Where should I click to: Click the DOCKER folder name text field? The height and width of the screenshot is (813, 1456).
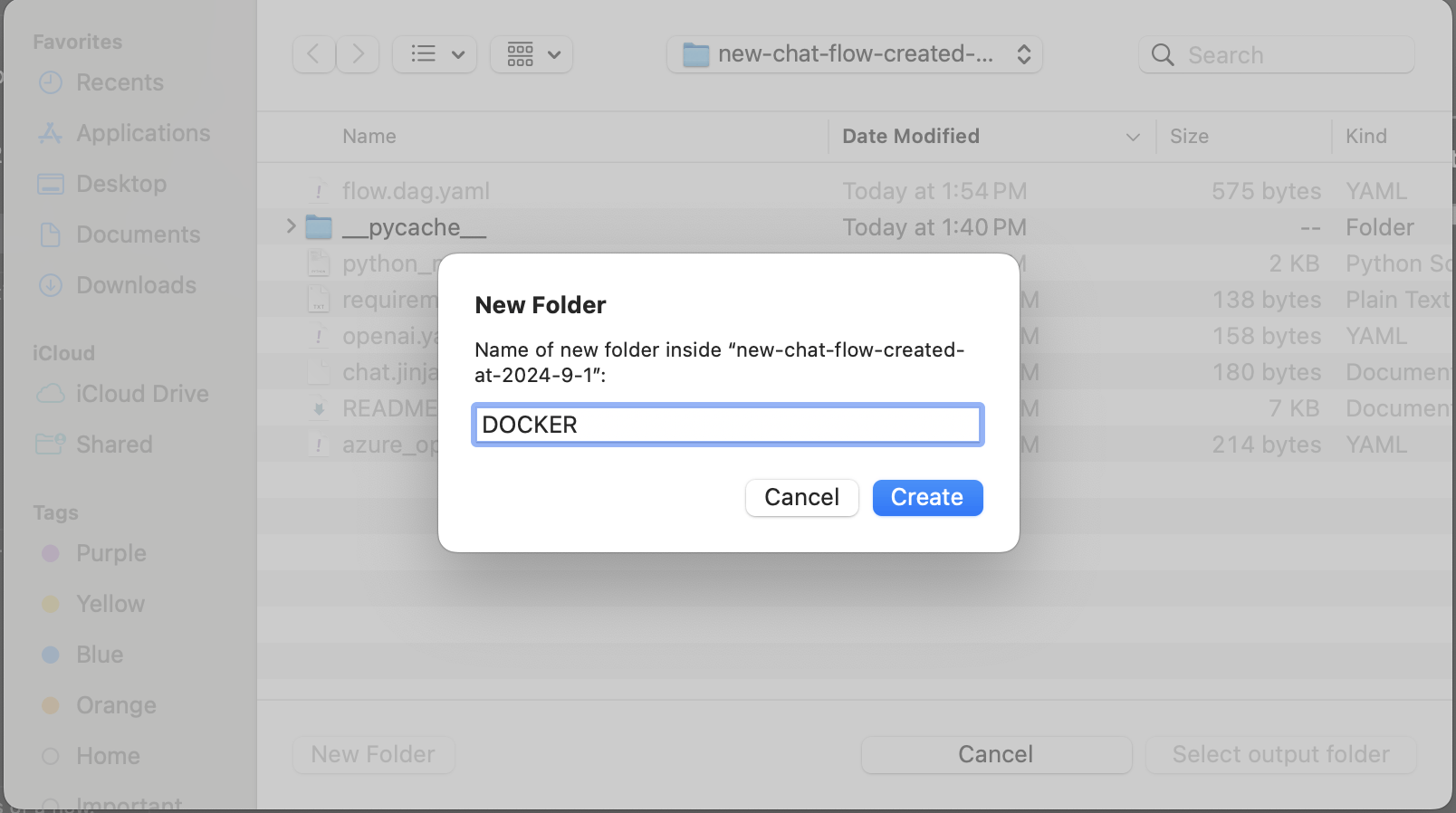coord(727,425)
